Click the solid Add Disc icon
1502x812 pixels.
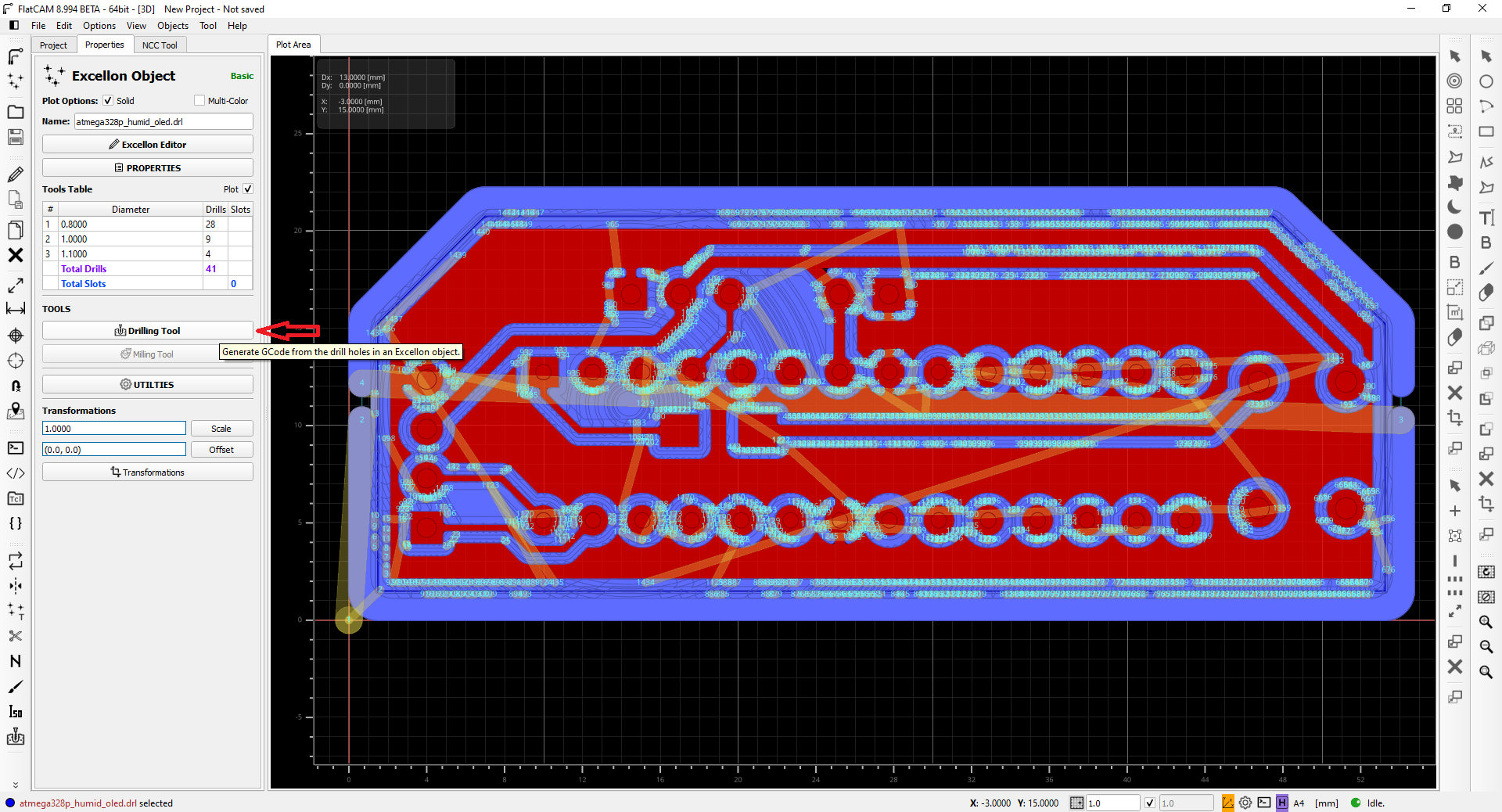[x=1454, y=232]
